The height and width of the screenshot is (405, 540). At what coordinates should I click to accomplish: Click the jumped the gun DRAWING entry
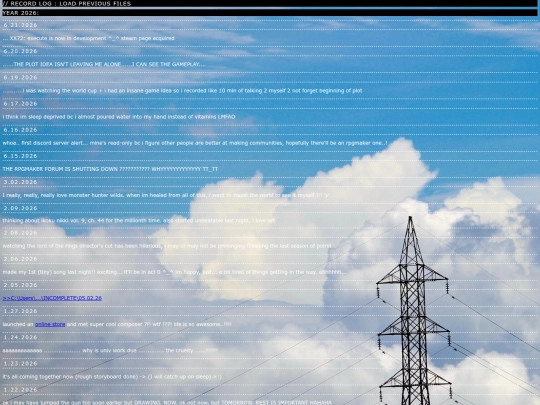point(167,402)
